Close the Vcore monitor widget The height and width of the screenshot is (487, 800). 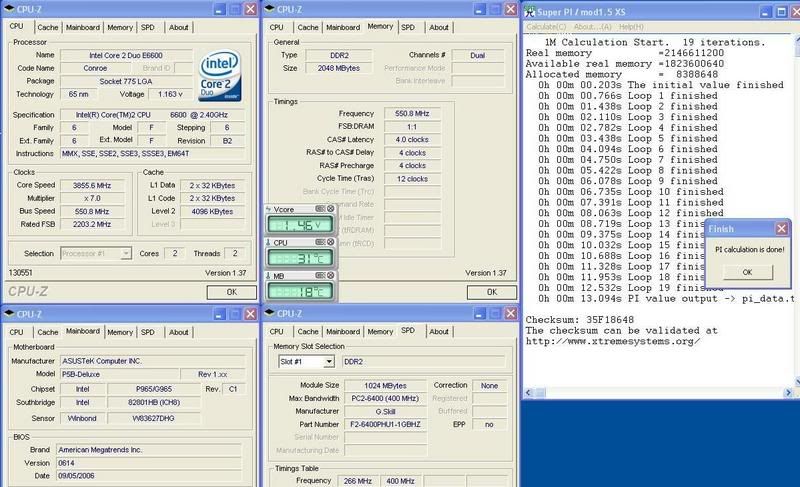coord(331,209)
